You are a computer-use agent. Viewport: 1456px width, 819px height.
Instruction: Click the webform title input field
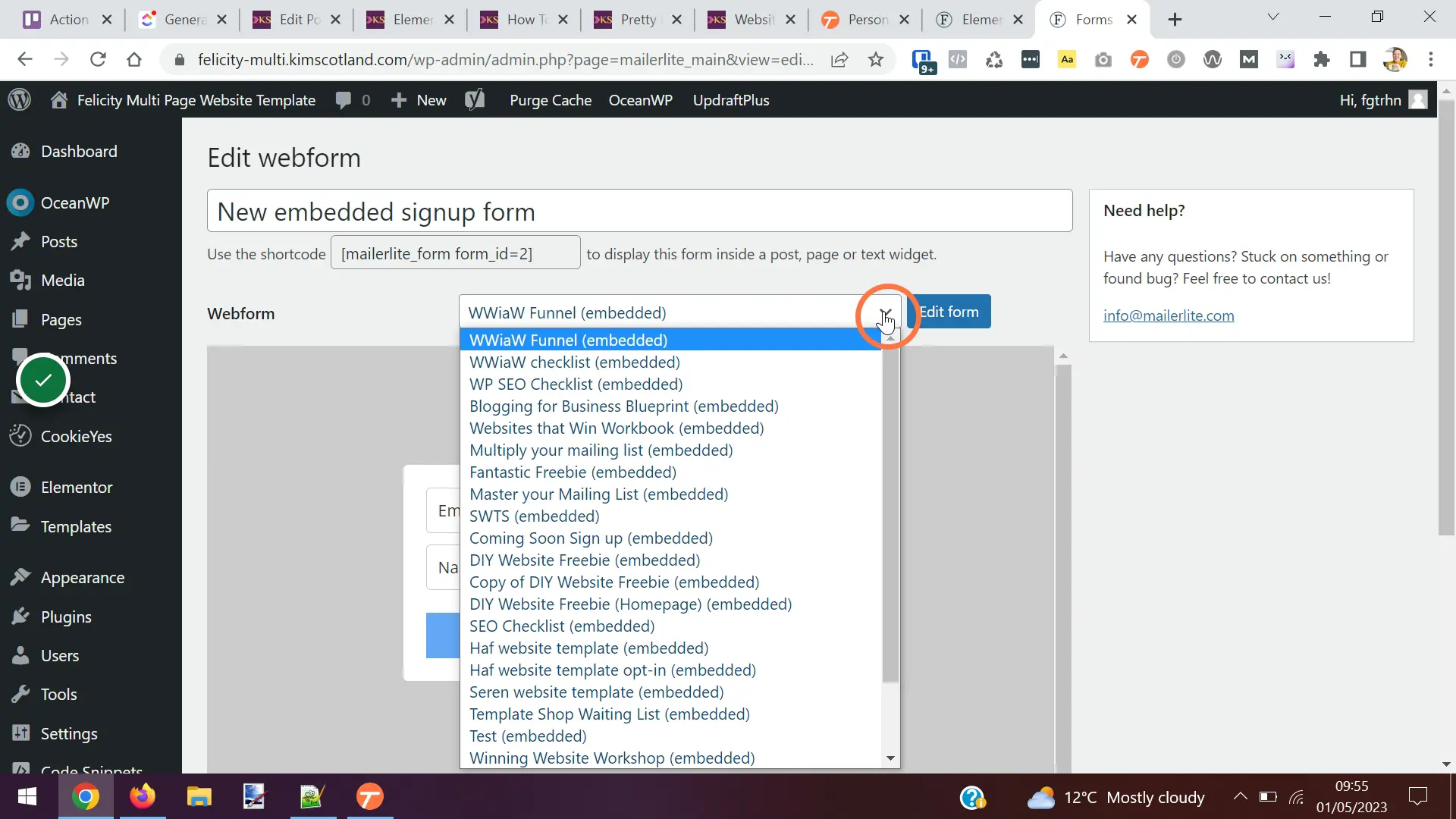(x=639, y=211)
